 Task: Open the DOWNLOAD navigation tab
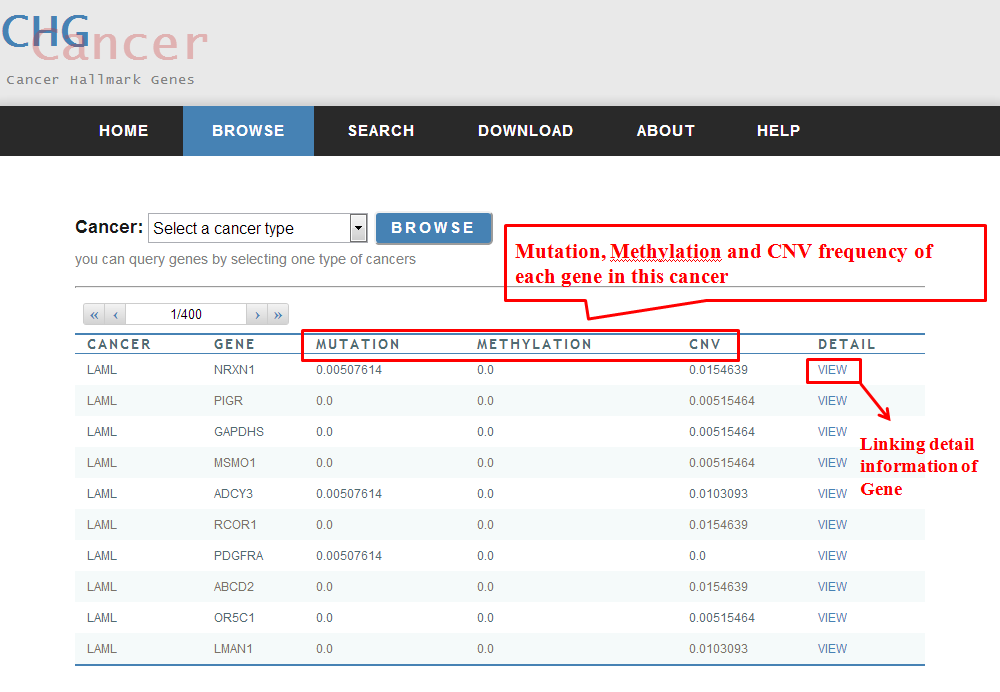[525, 131]
